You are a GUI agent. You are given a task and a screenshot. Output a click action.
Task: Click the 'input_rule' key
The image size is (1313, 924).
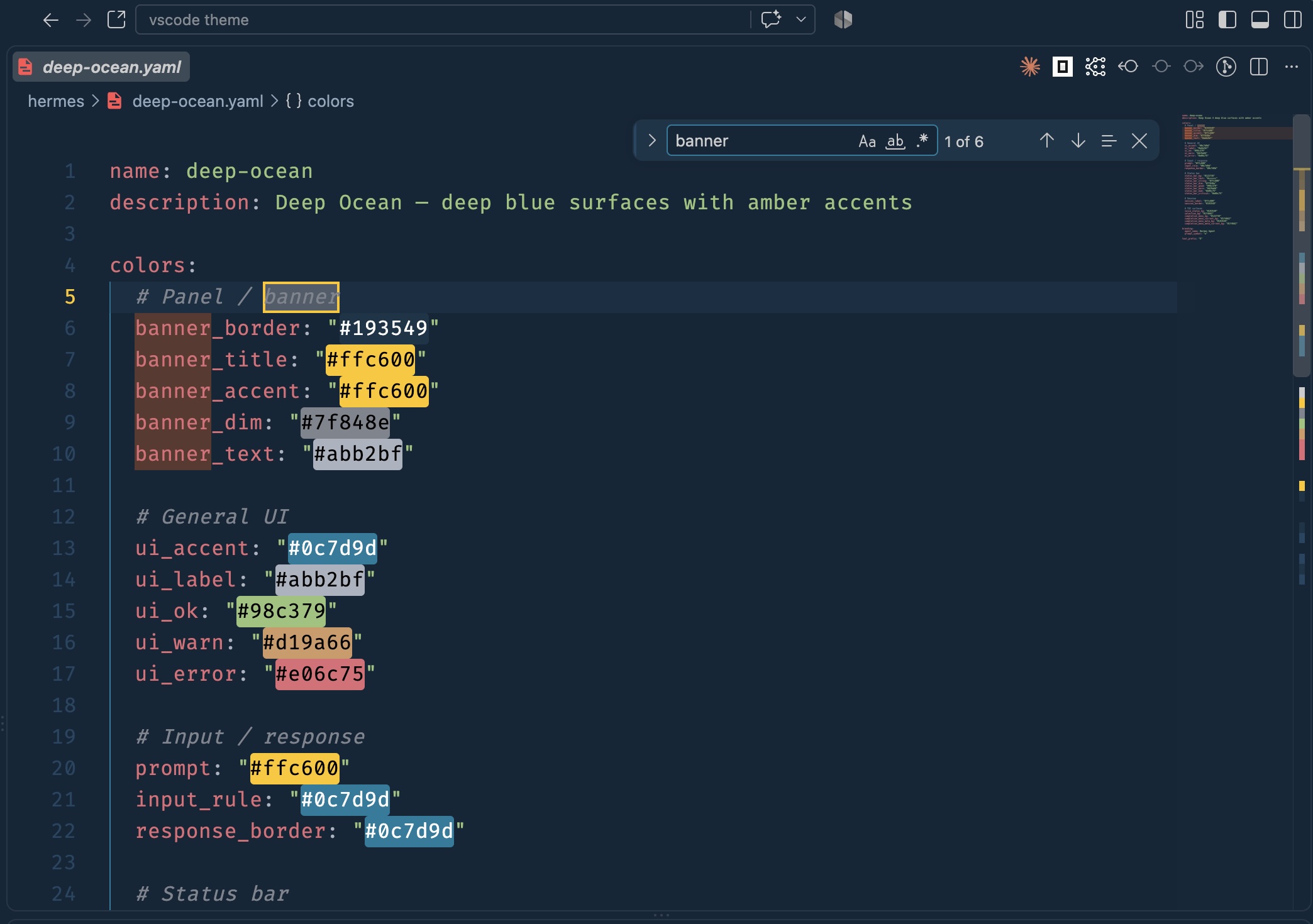pyautogui.click(x=199, y=800)
